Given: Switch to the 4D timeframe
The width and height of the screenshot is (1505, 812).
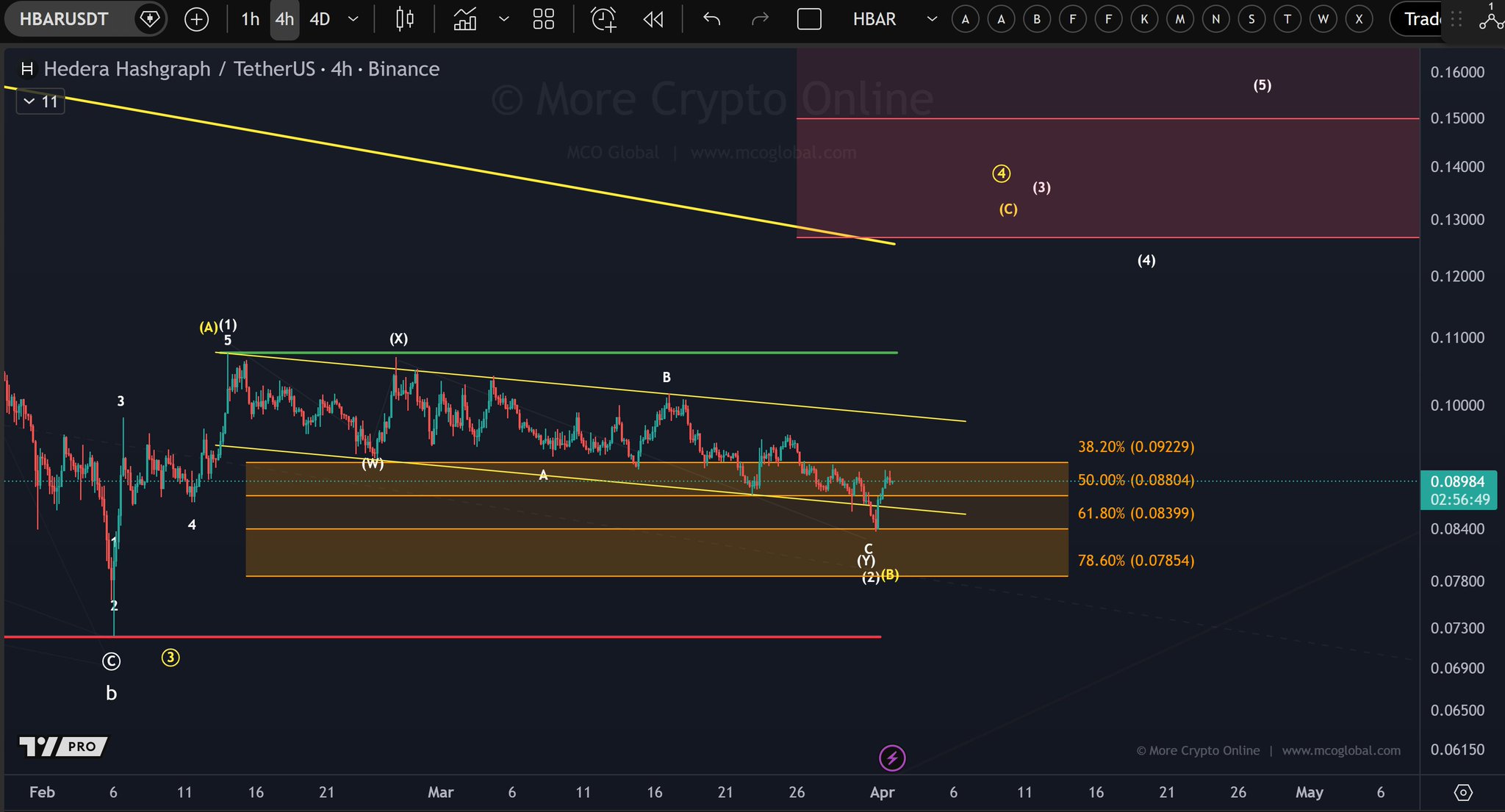Looking at the screenshot, I should click(320, 19).
